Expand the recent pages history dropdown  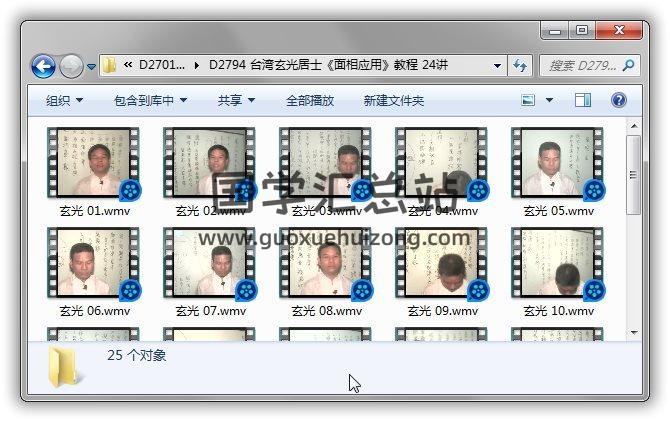(91, 67)
